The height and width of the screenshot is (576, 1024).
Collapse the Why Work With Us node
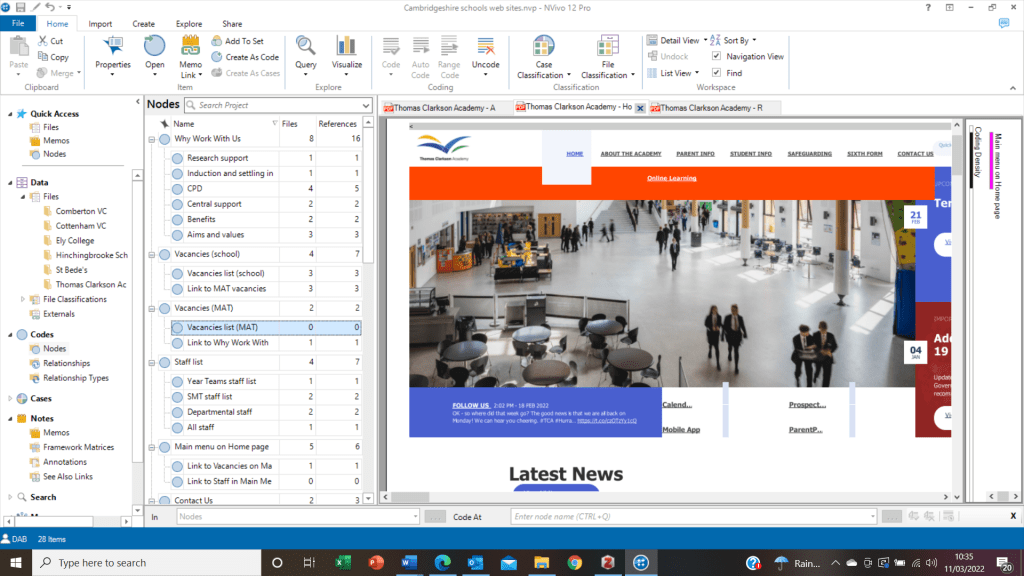(x=152, y=139)
